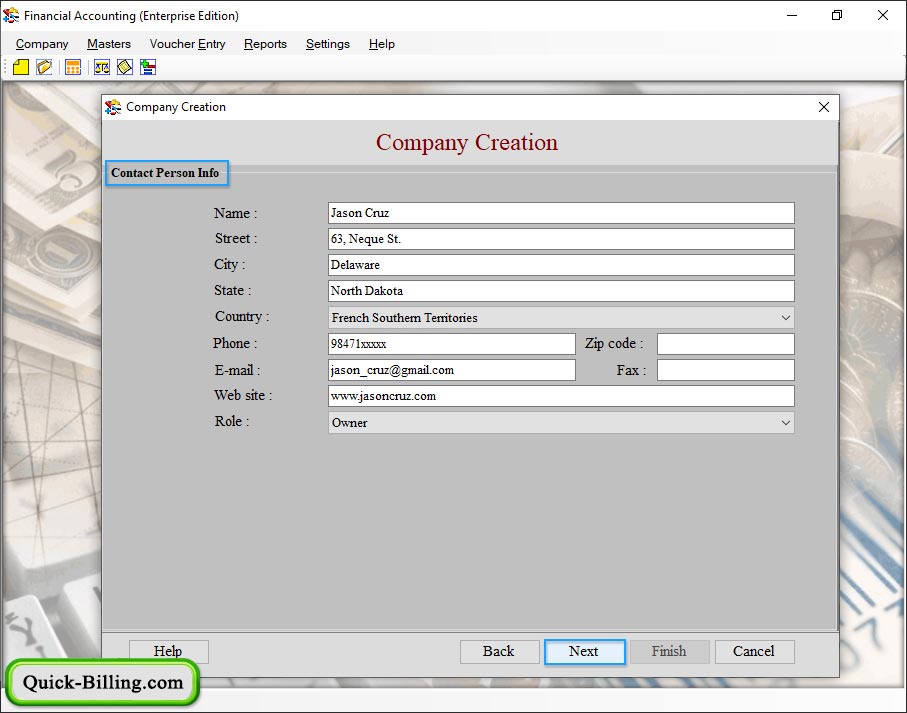Click the Name field containing Jason Cruz

click(x=561, y=213)
